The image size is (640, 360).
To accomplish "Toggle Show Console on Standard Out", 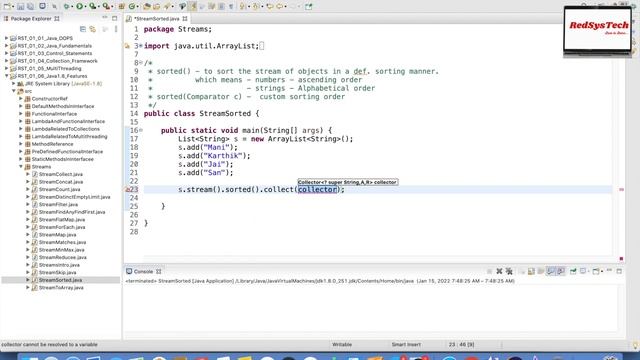I will point(551,271).
